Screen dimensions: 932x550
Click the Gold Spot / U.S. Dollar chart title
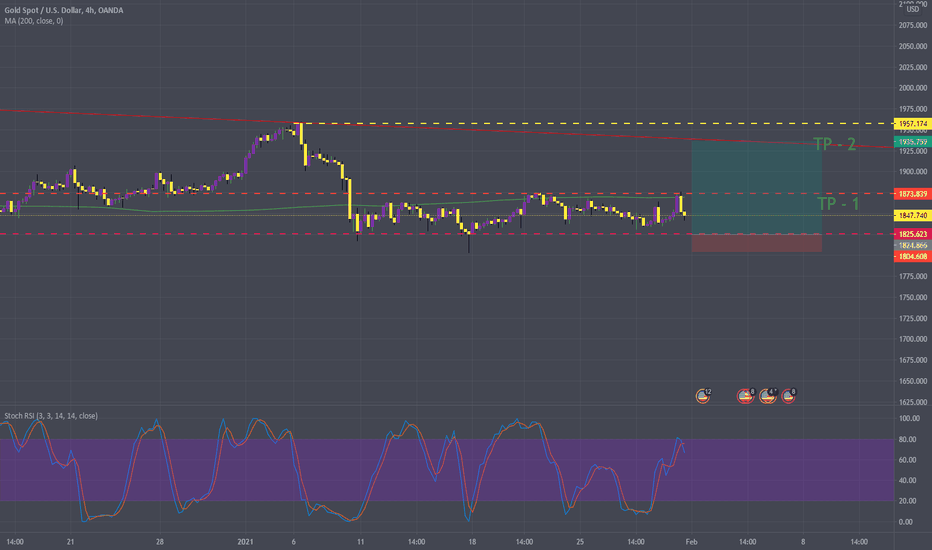(x=64, y=10)
